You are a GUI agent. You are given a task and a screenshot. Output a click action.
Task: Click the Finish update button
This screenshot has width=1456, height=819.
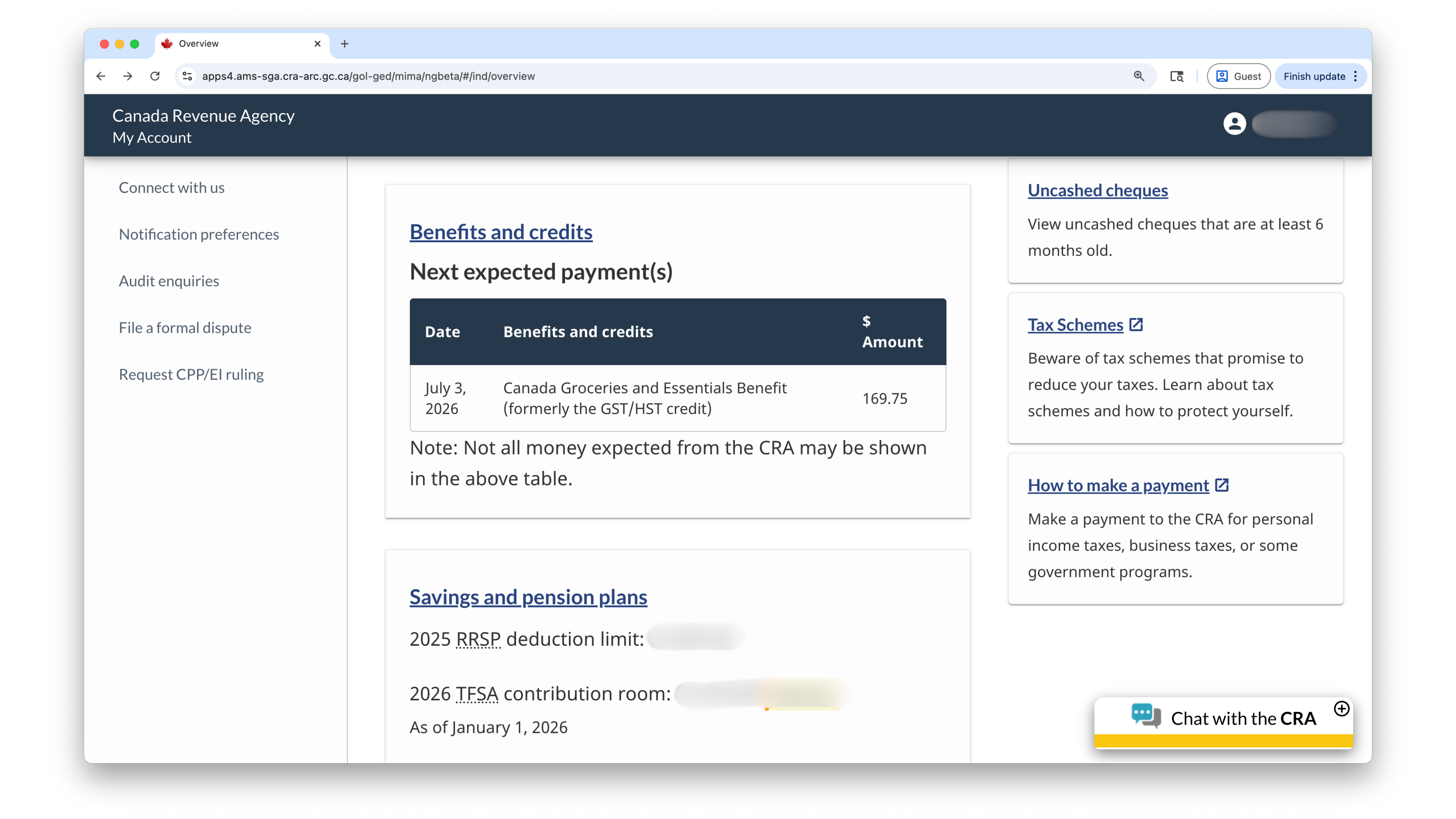pyautogui.click(x=1314, y=76)
